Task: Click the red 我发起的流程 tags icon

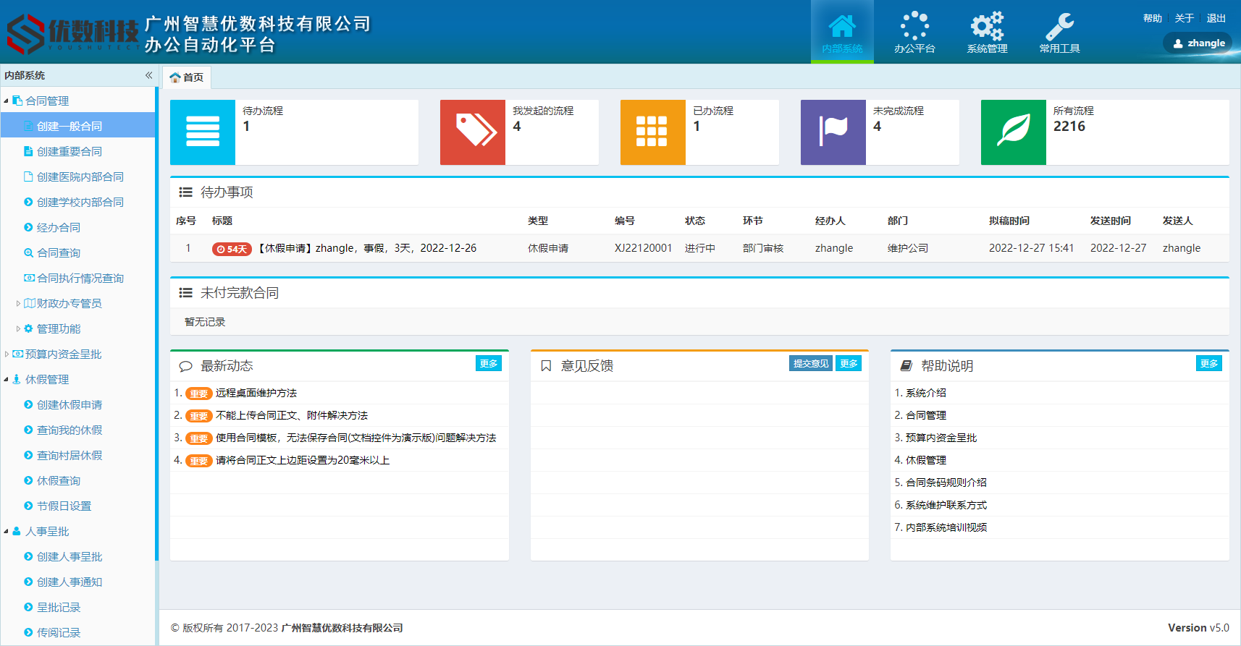Action: click(473, 132)
